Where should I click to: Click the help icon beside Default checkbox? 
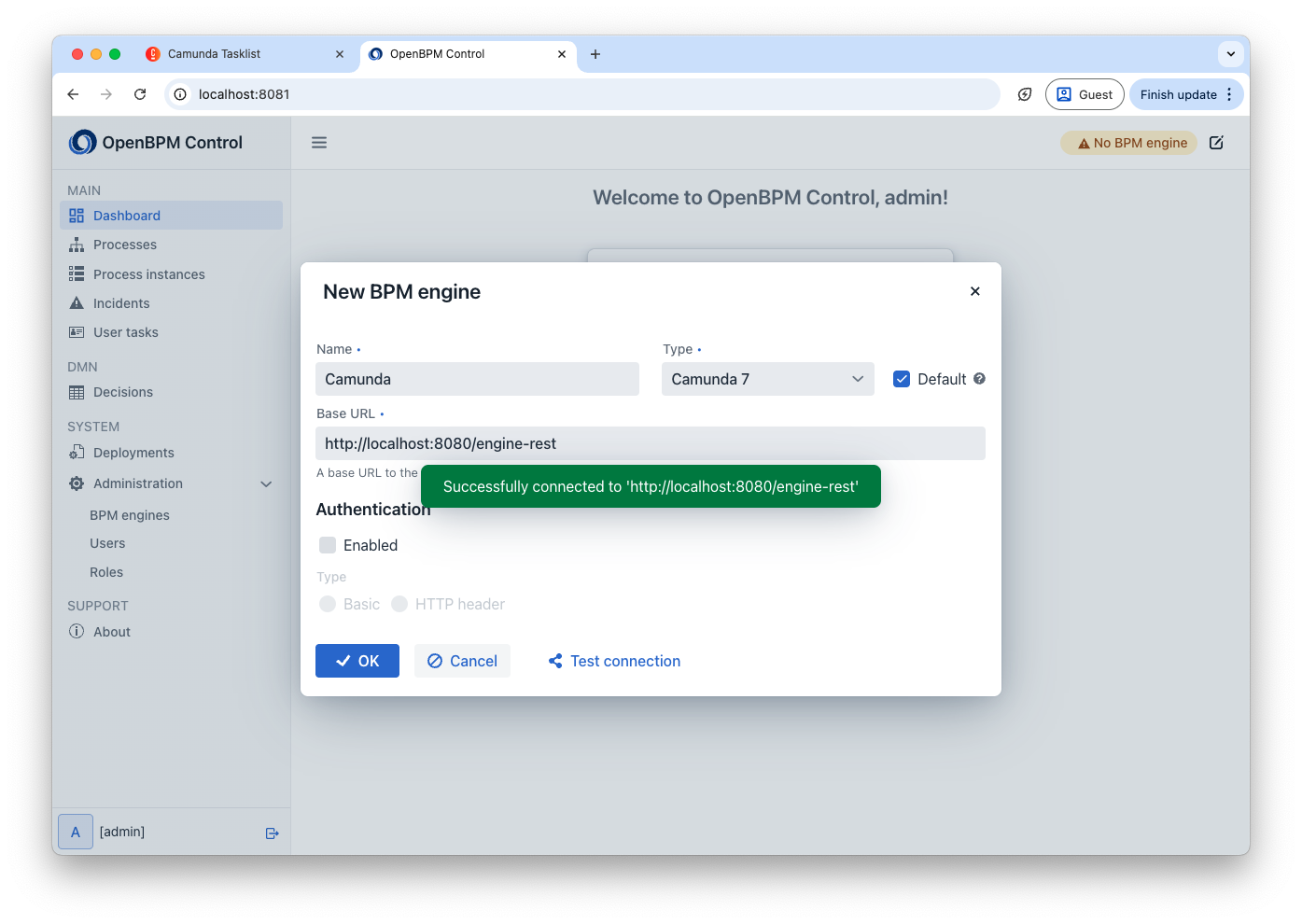click(x=979, y=379)
